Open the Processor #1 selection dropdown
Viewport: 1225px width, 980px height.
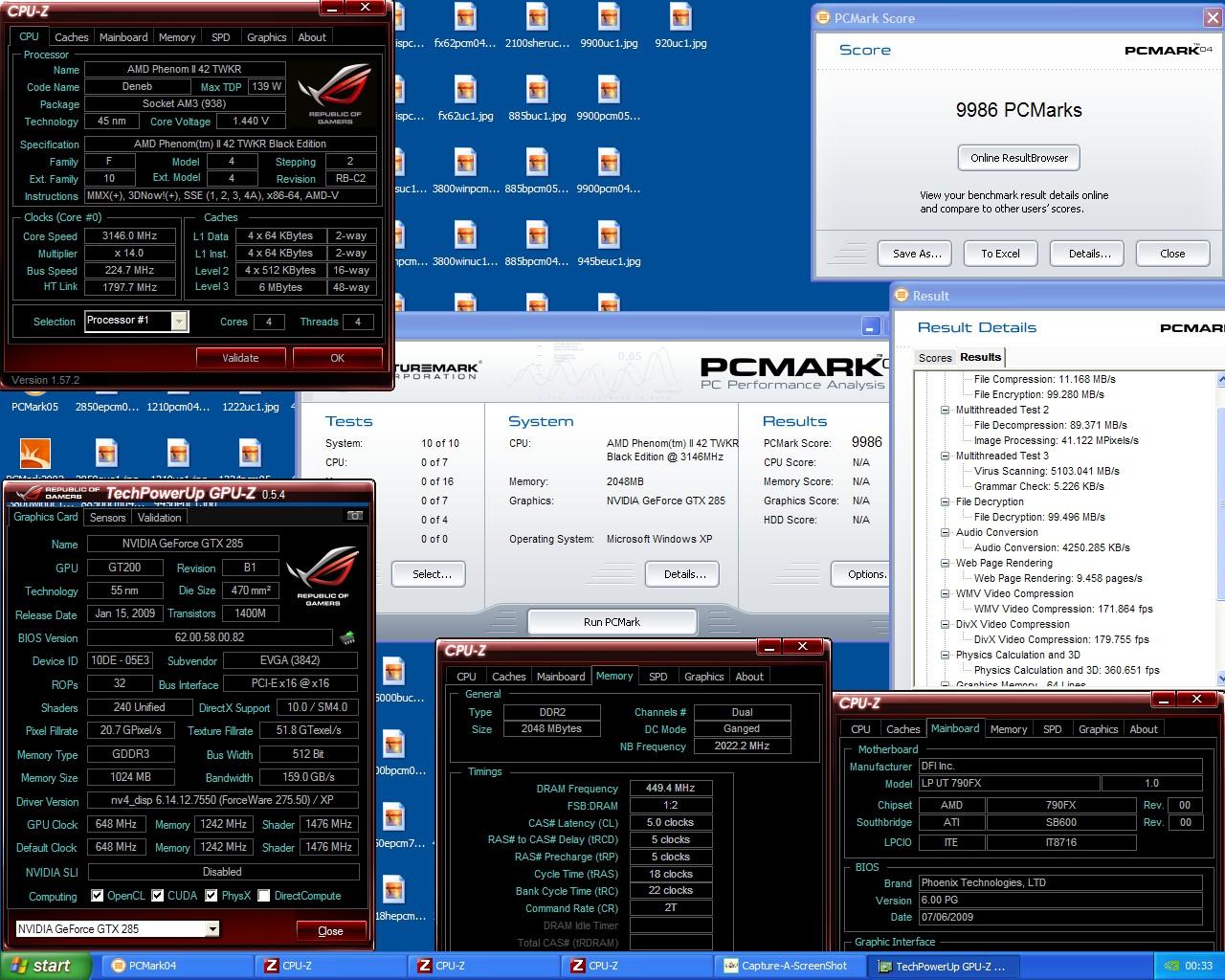179,321
